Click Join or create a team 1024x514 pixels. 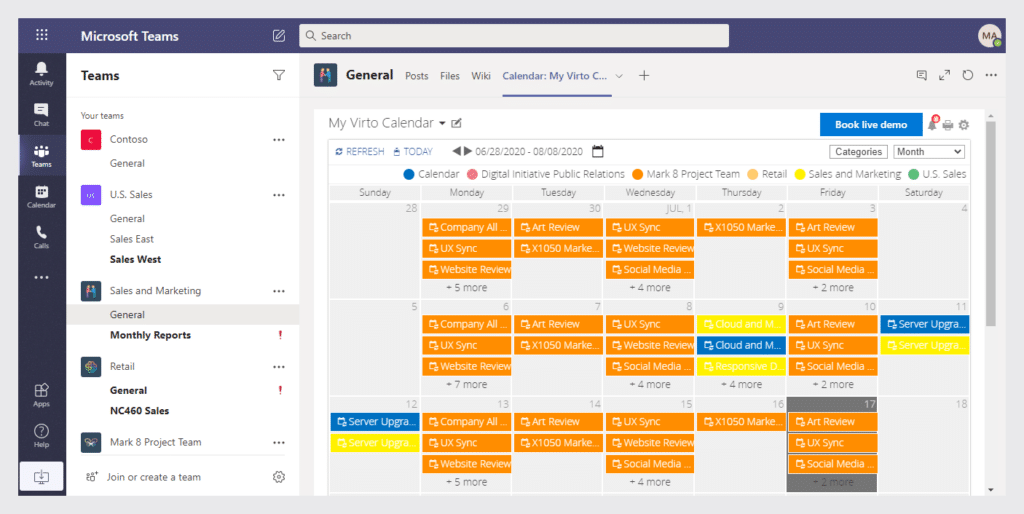[143, 477]
